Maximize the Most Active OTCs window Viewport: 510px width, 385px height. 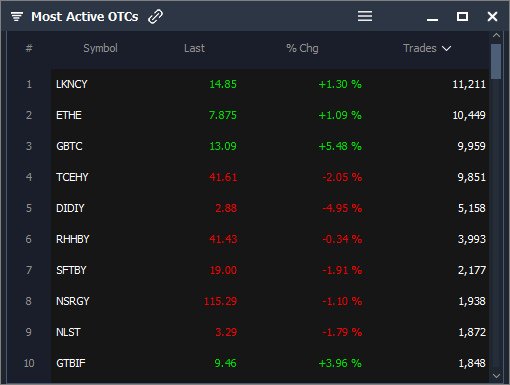(462, 16)
